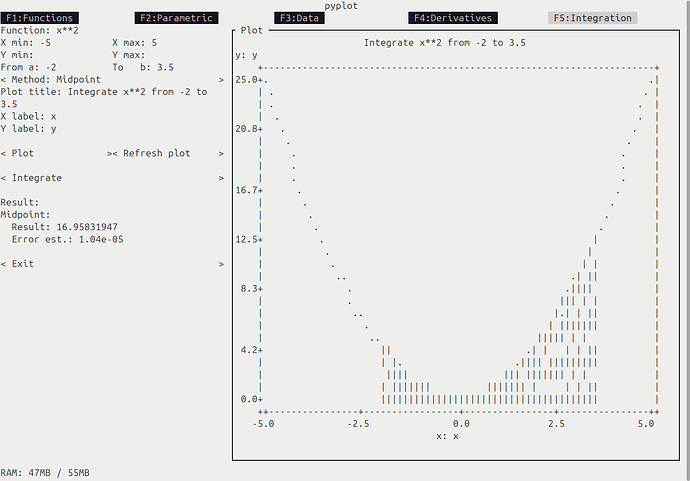
Task: Click the left arrow of the Method selector
Action: coord(4,79)
